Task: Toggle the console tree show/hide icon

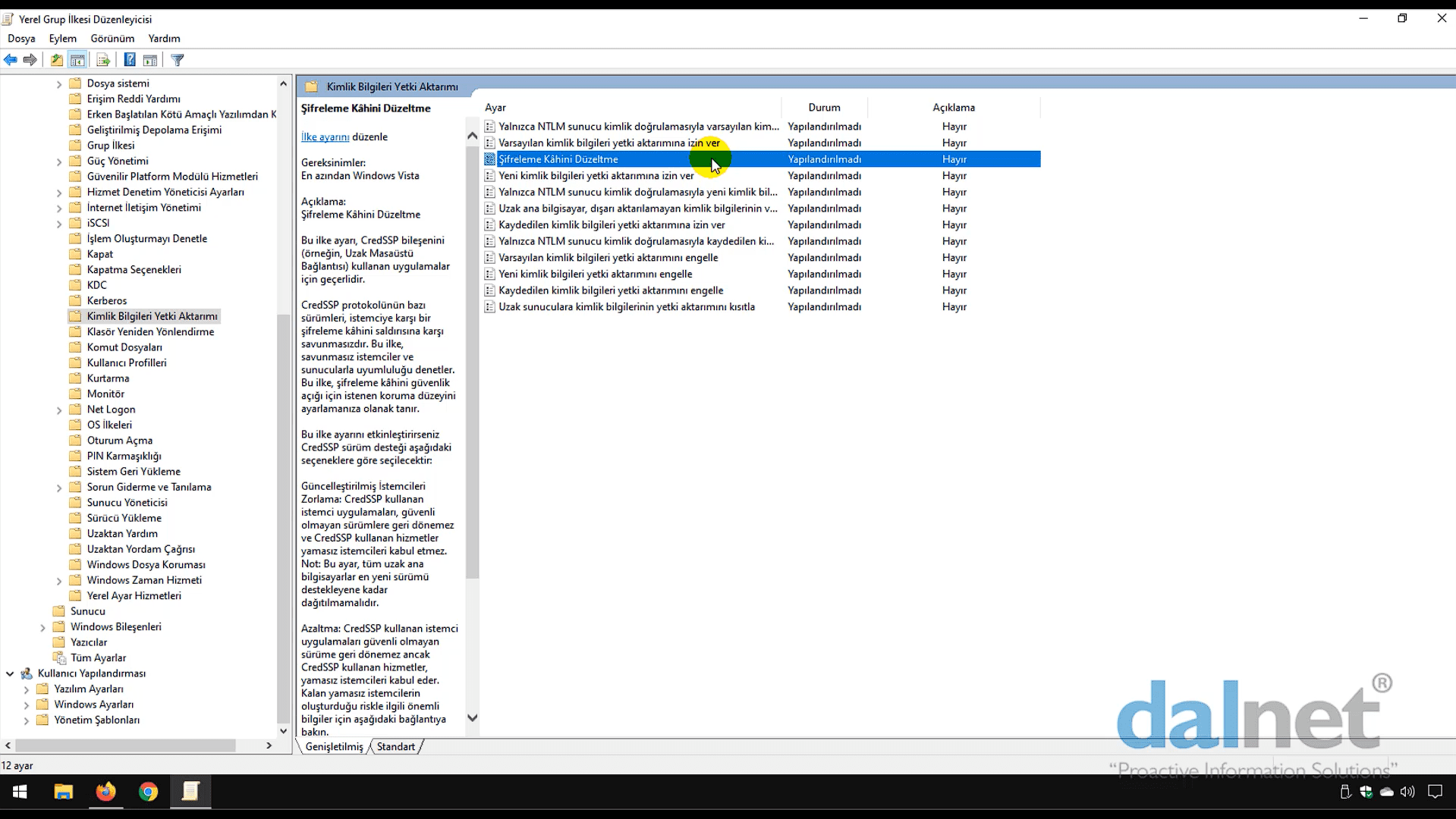Action: point(77,60)
